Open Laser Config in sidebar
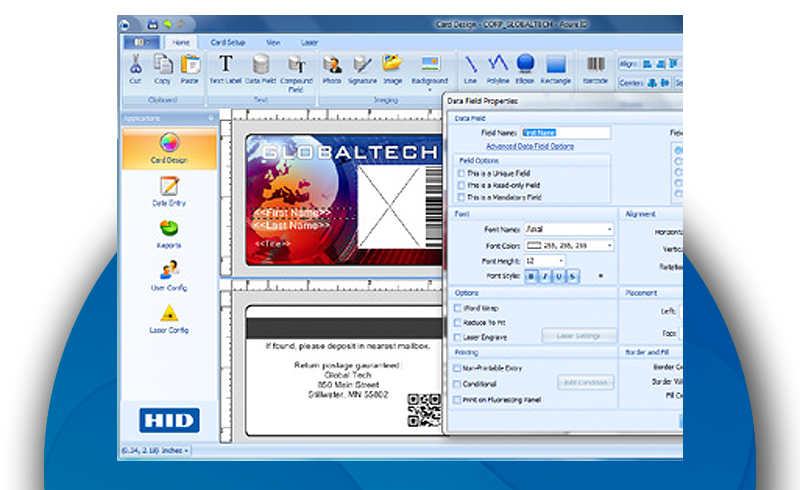The width and height of the screenshot is (800, 490). coord(169,319)
